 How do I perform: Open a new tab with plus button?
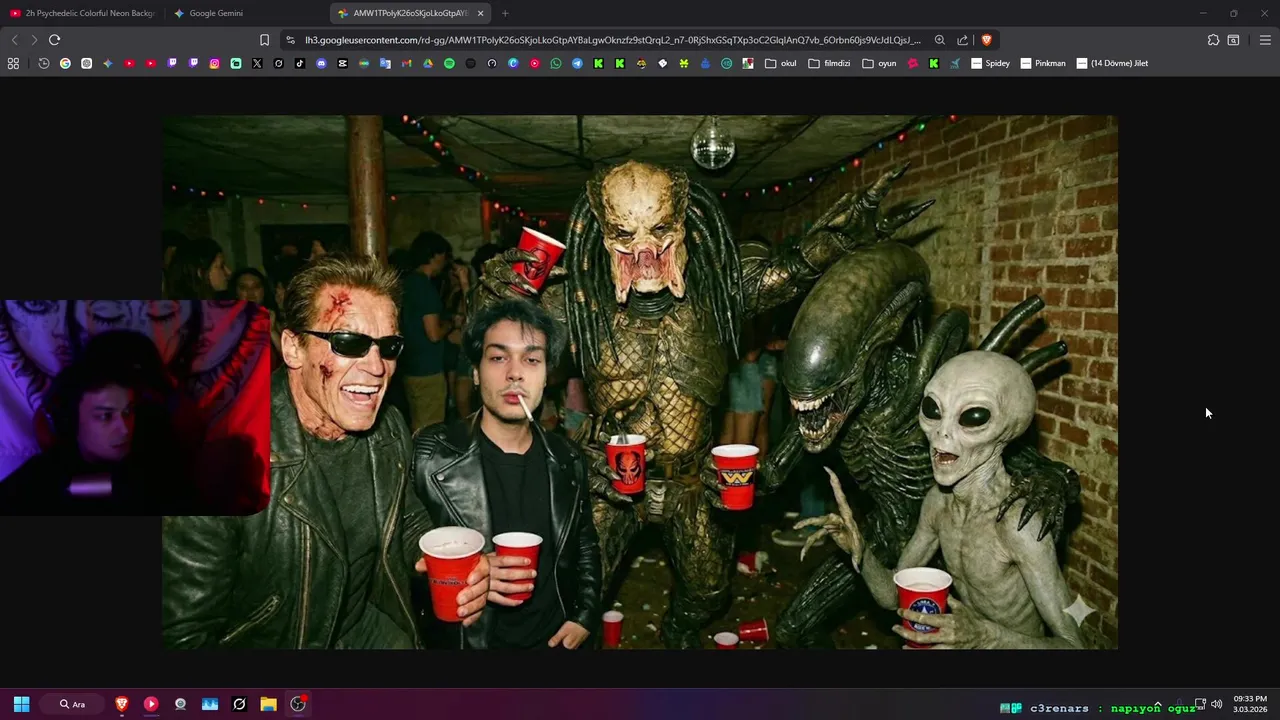click(505, 13)
